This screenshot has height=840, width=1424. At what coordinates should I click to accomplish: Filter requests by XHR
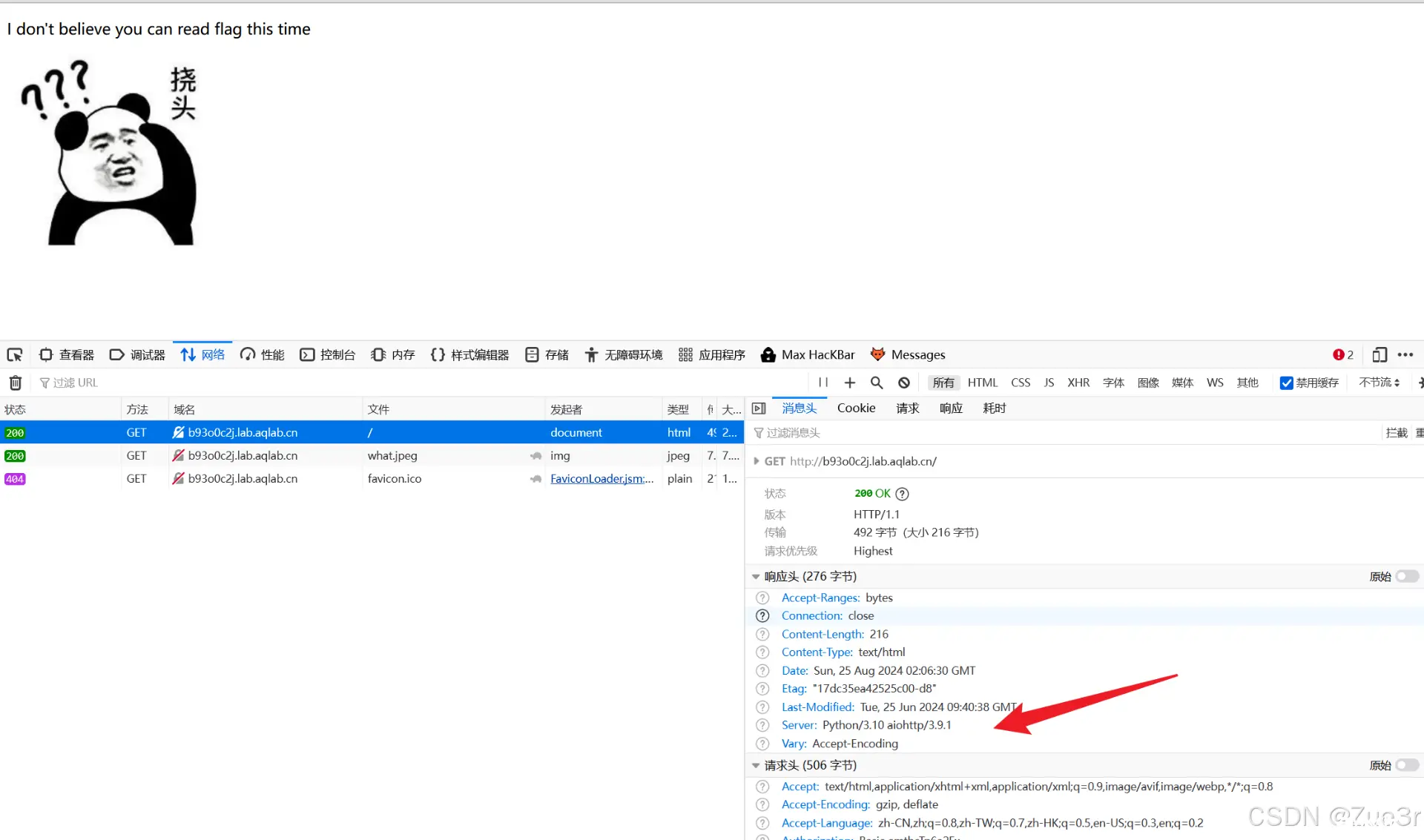click(1078, 383)
